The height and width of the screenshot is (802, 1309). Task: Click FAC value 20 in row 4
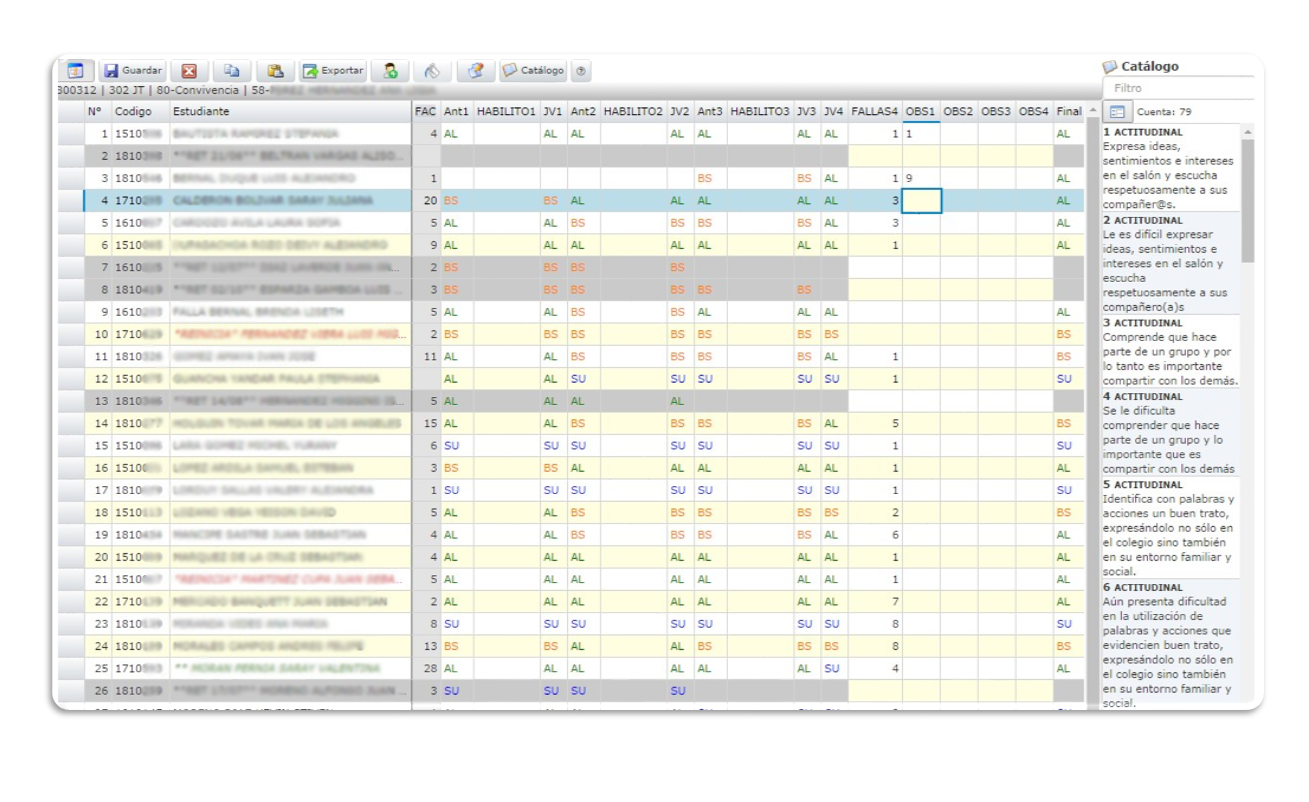(x=426, y=200)
